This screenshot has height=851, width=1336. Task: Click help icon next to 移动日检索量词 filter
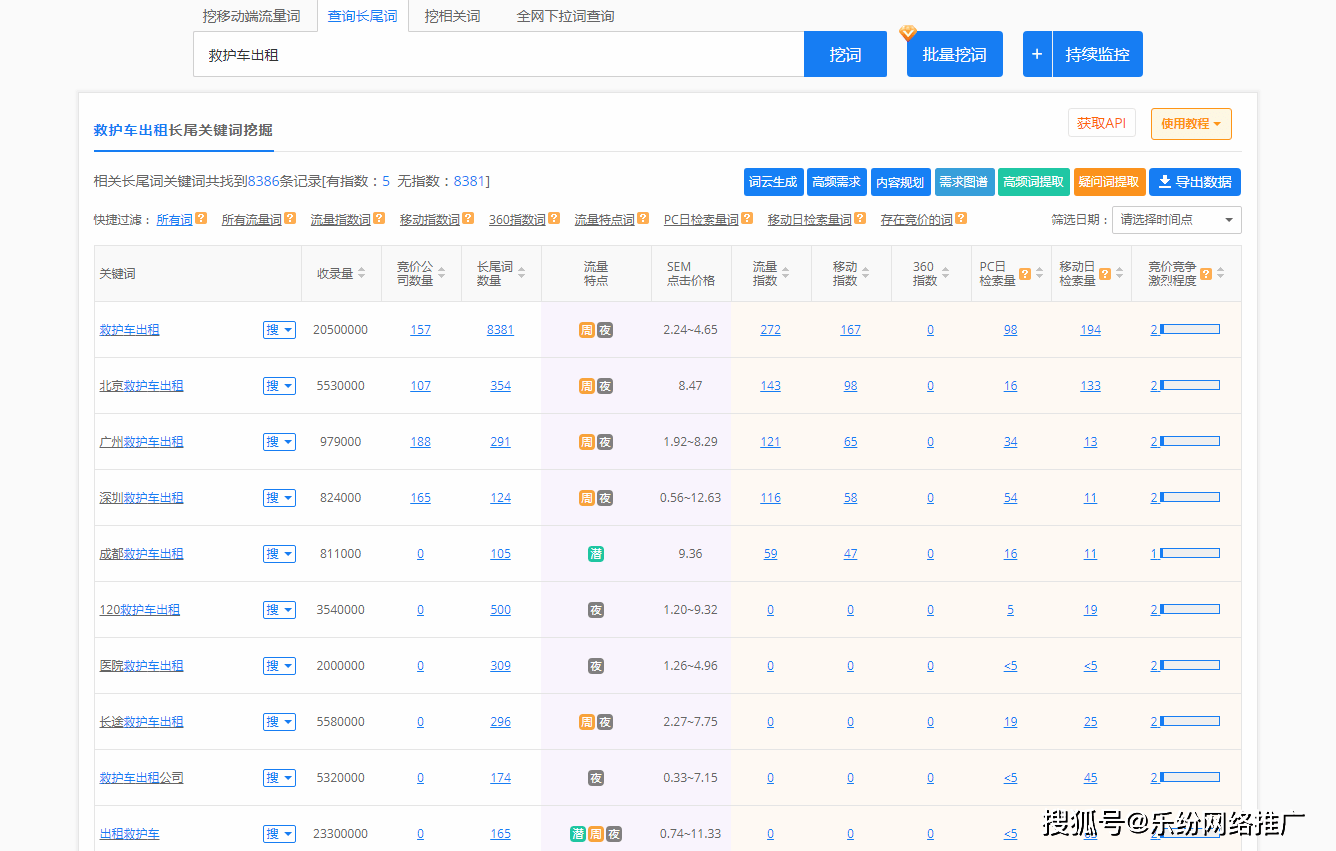click(x=860, y=218)
